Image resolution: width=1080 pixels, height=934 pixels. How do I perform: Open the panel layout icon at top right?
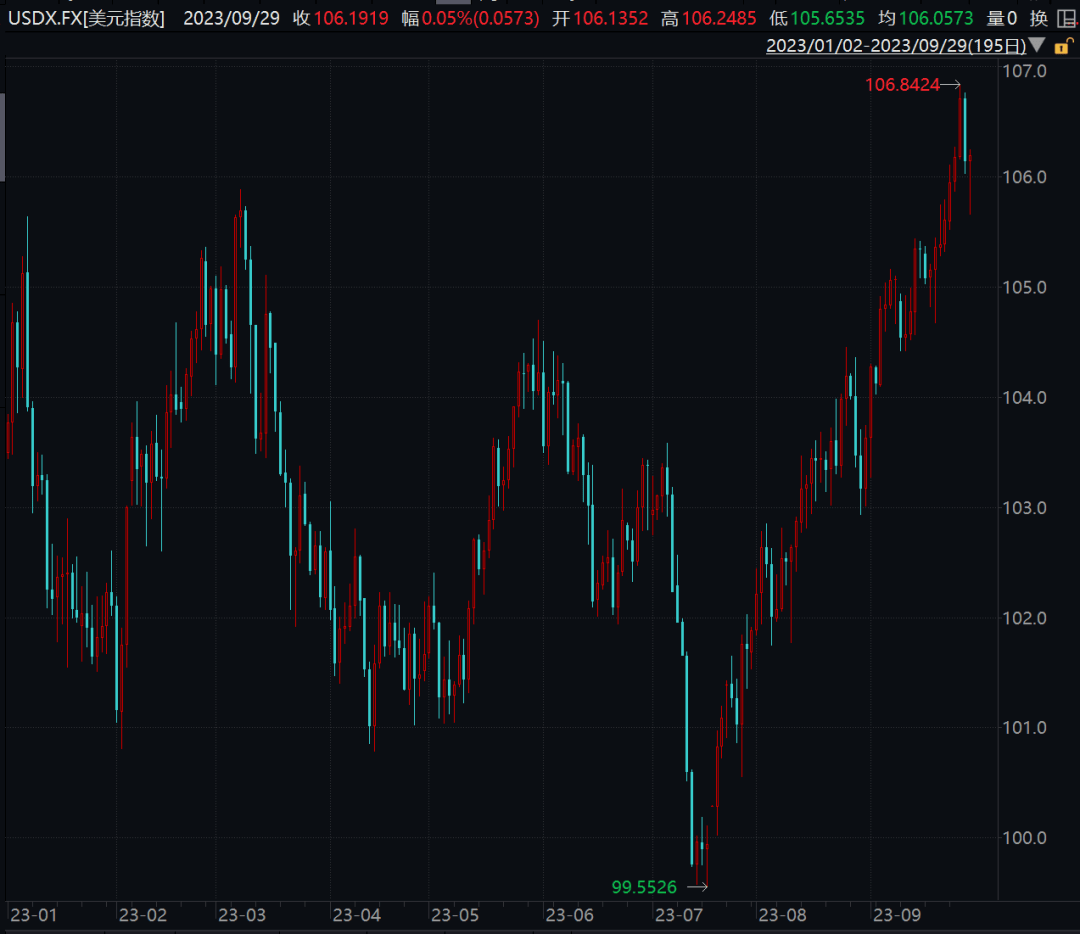tap(1067, 18)
